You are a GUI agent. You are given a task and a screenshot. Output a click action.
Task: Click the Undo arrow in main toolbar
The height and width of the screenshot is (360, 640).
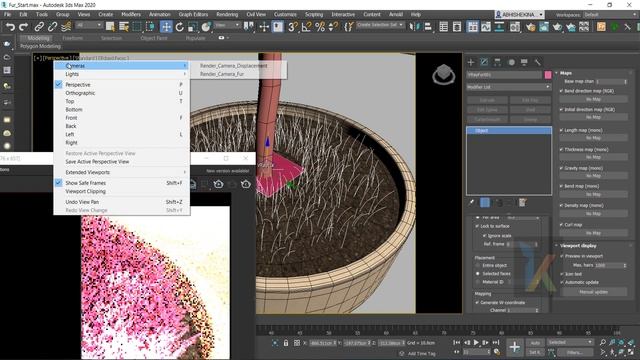click(10, 27)
